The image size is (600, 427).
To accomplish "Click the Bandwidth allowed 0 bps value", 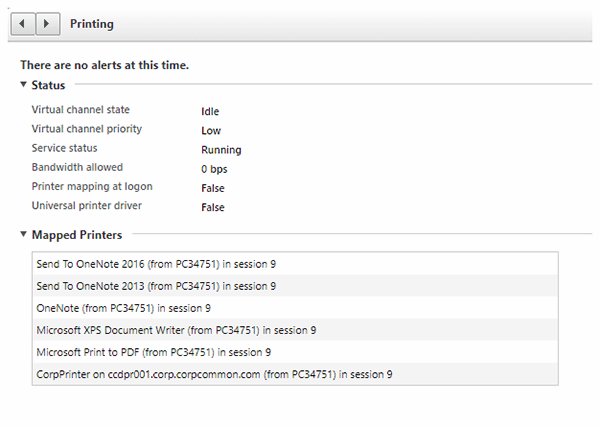I will [214, 169].
